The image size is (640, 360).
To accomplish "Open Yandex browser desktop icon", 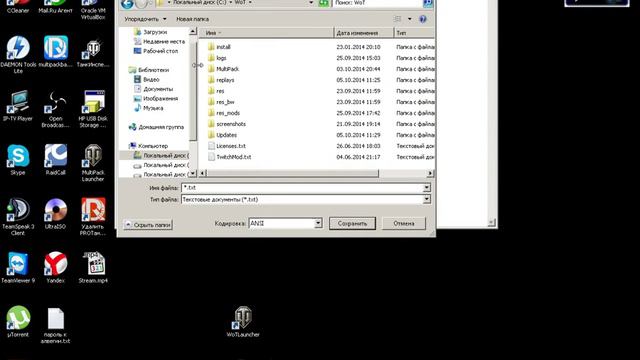I will point(56,267).
